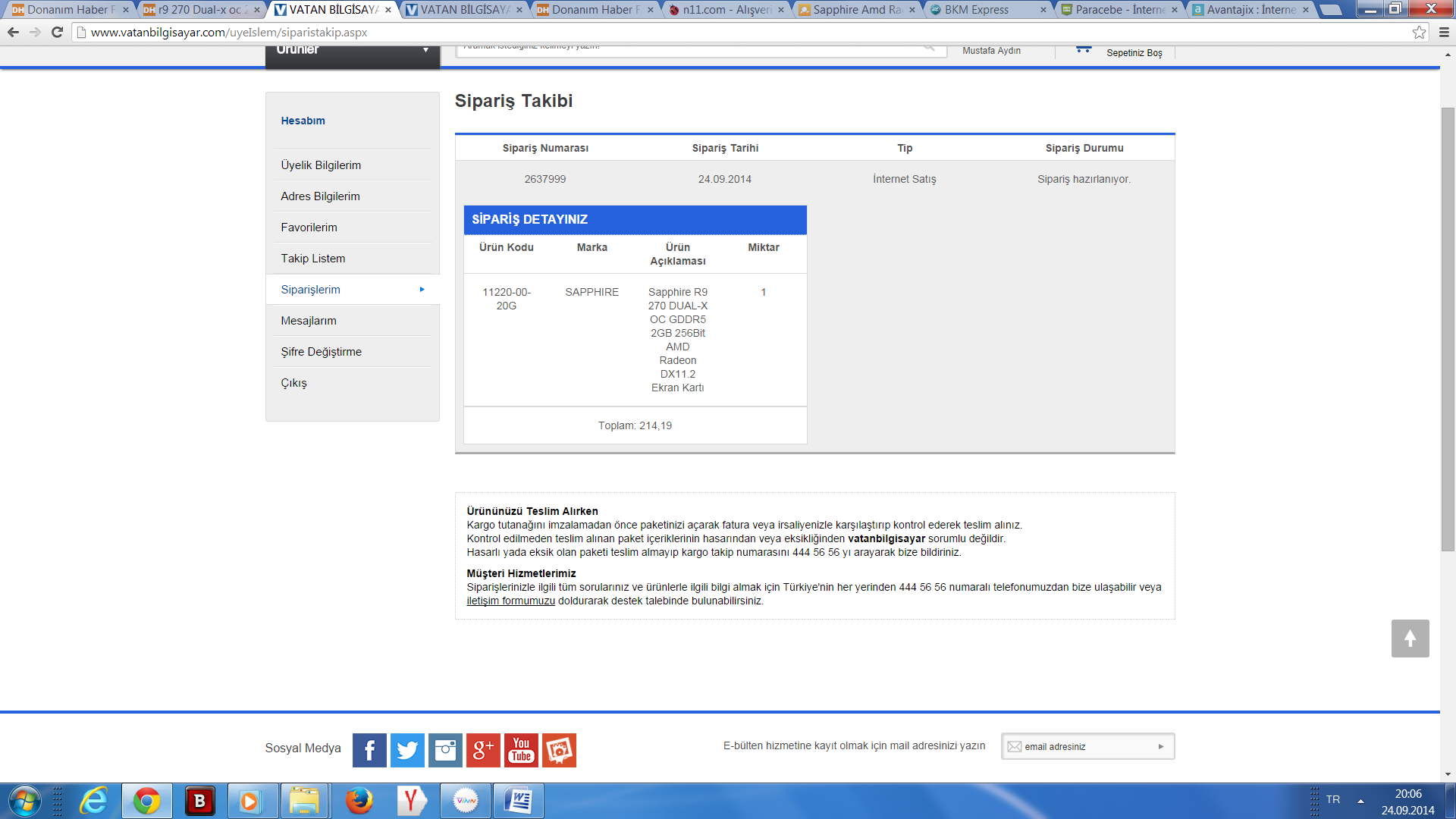This screenshot has width=1456, height=819.
Task: Switch to n11.com browser tab
Action: click(x=726, y=10)
